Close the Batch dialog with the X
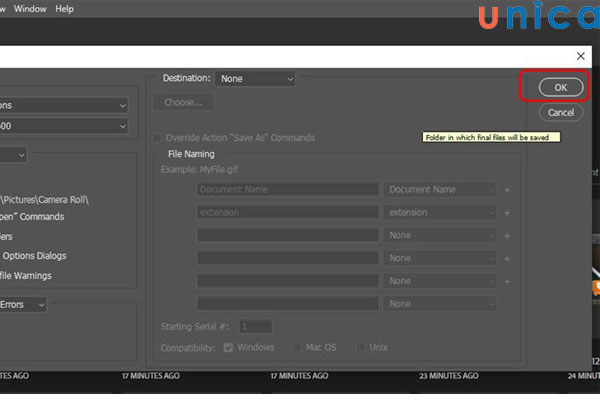The image size is (600, 400). coord(580,56)
